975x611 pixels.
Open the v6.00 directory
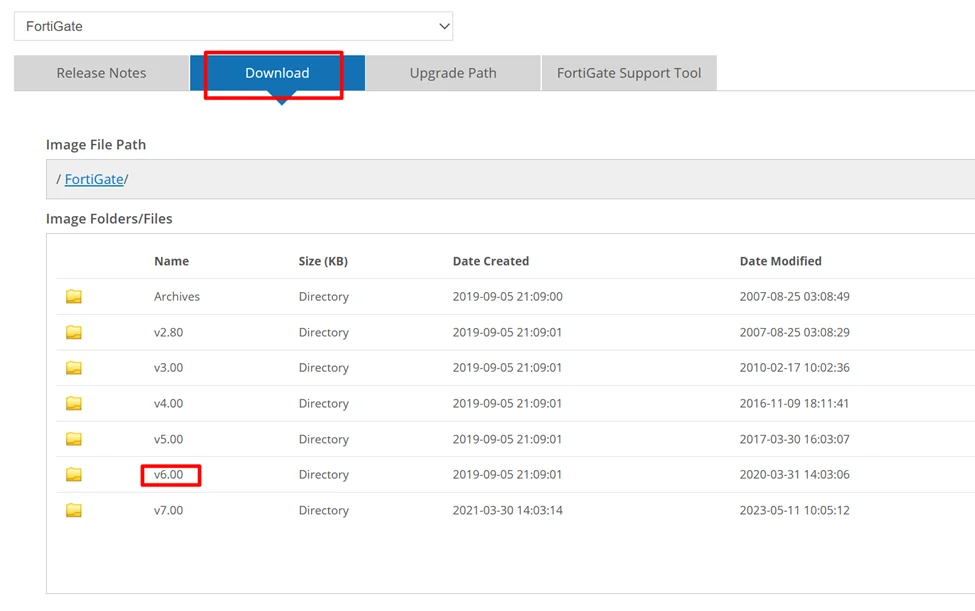[x=169, y=474]
